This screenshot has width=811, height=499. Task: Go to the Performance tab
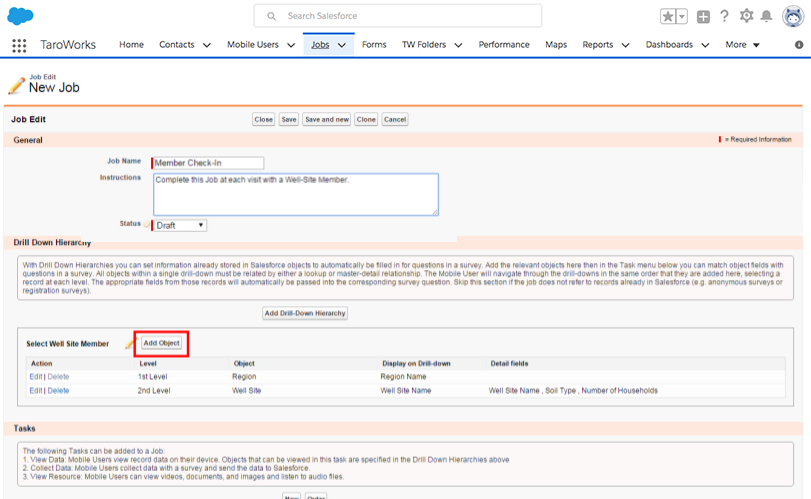504,45
